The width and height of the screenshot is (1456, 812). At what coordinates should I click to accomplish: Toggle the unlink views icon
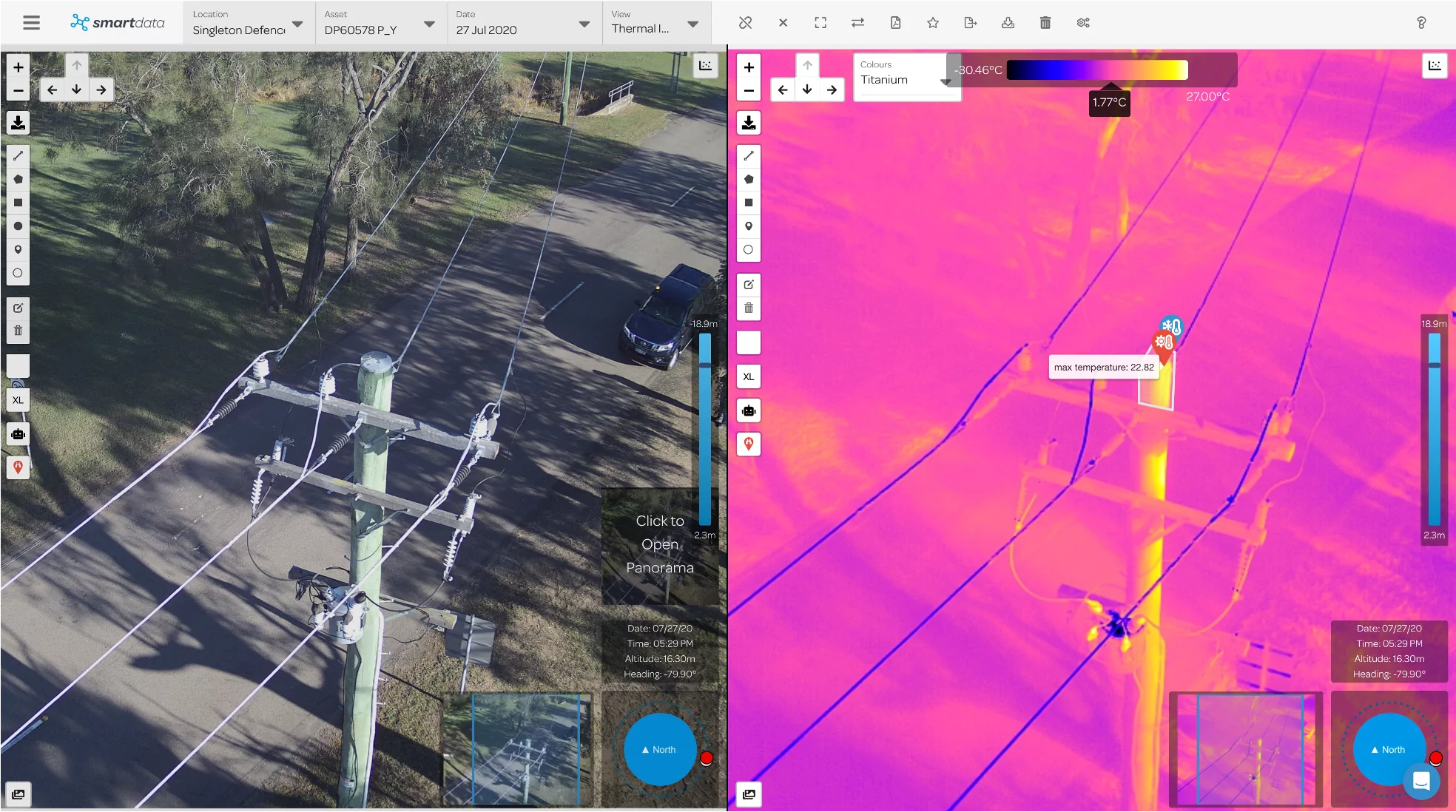pos(745,23)
